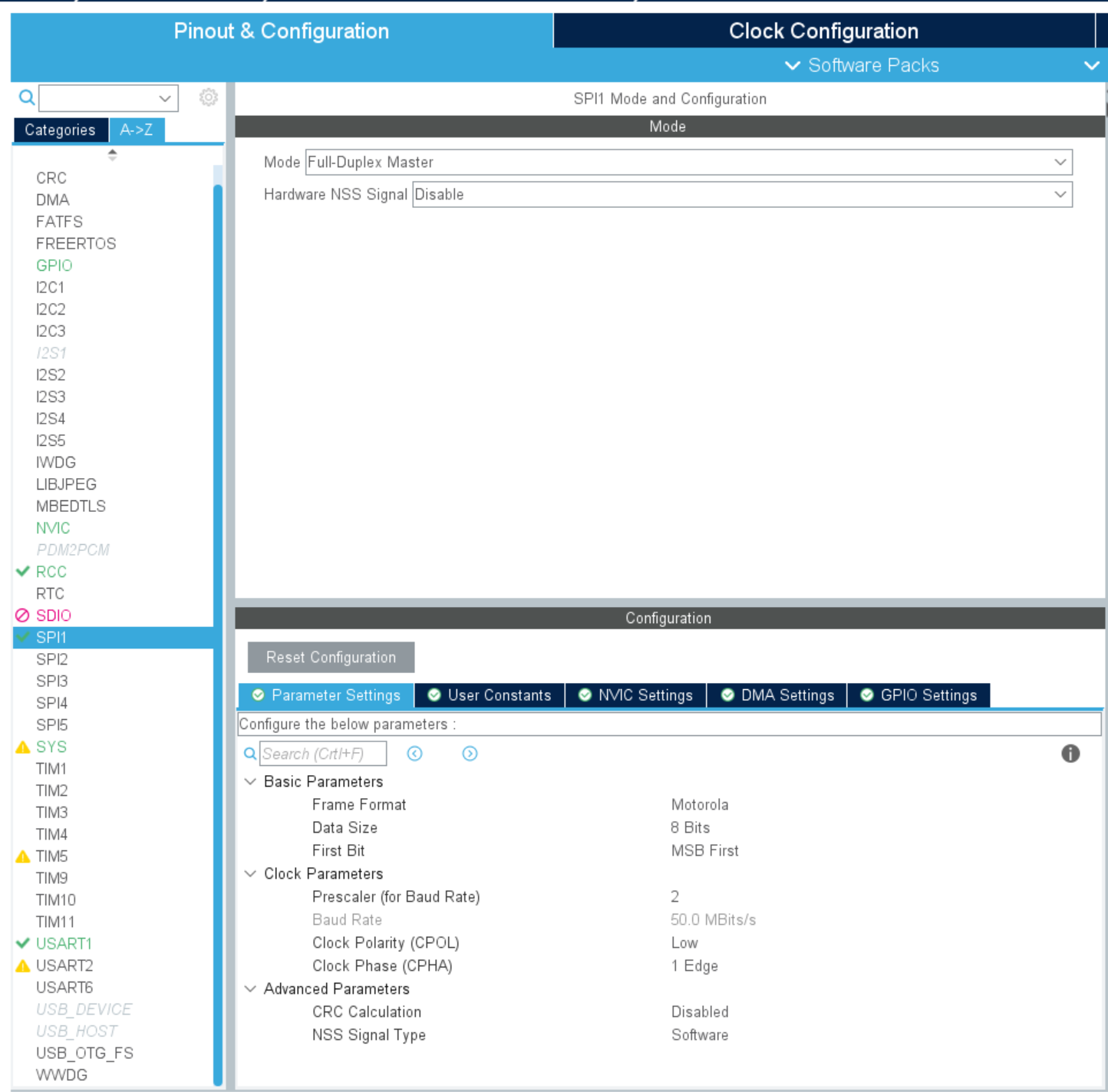
Task: Click the parameter Search (Ctrl+F) field
Action: click(x=323, y=754)
